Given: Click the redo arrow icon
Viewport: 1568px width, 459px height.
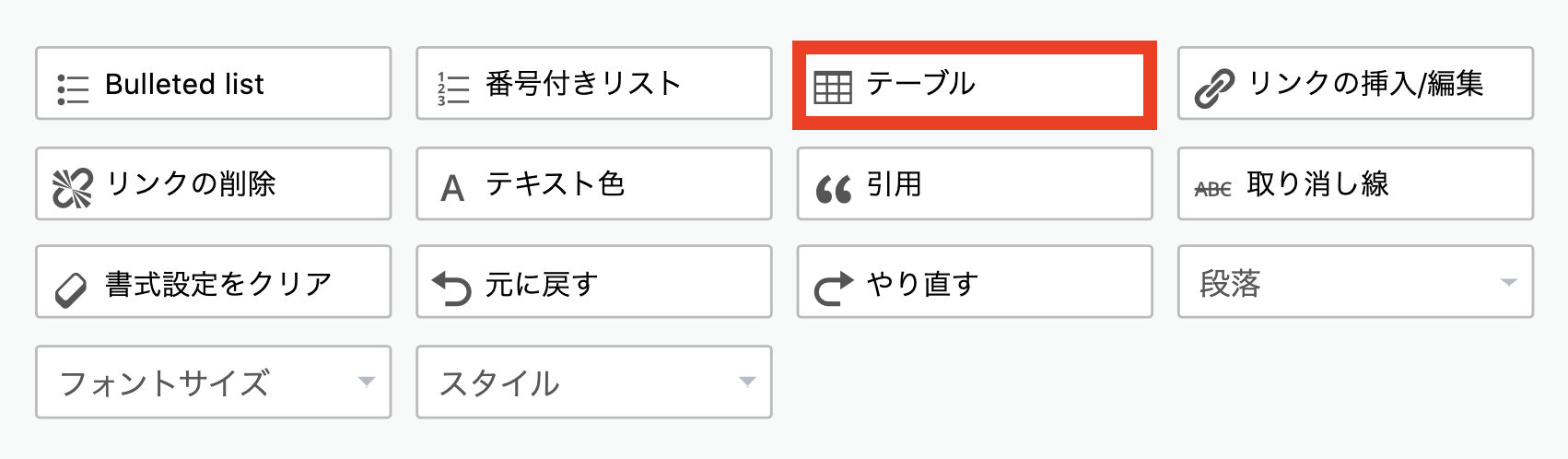Looking at the screenshot, I should click(x=834, y=288).
